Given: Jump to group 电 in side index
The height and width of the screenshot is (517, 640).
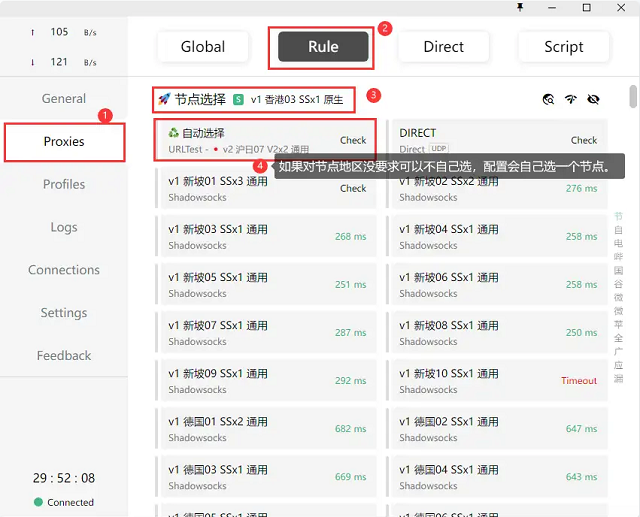Looking at the screenshot, I should [618, 243].
